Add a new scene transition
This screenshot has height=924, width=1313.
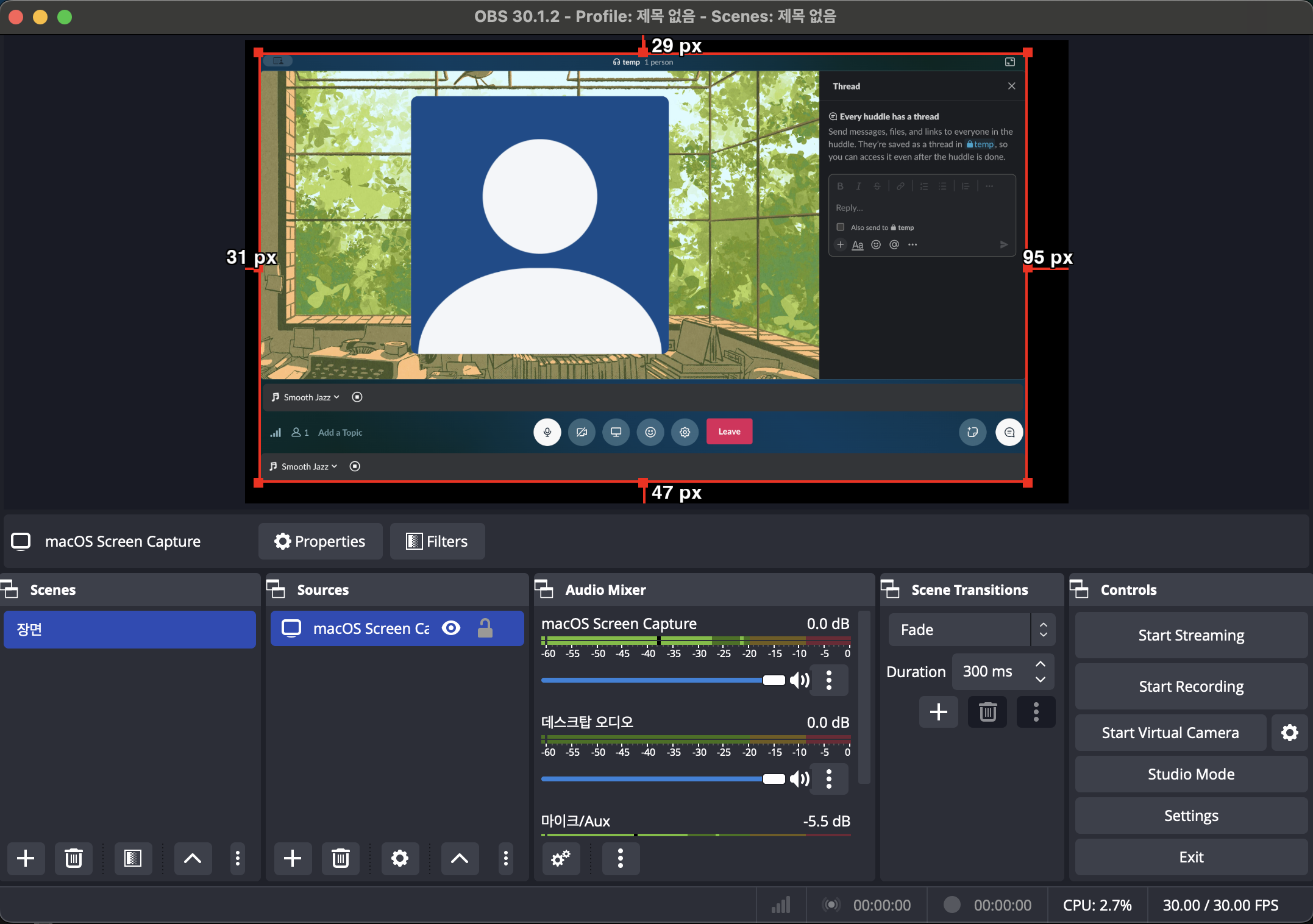(x=938, y=712)
